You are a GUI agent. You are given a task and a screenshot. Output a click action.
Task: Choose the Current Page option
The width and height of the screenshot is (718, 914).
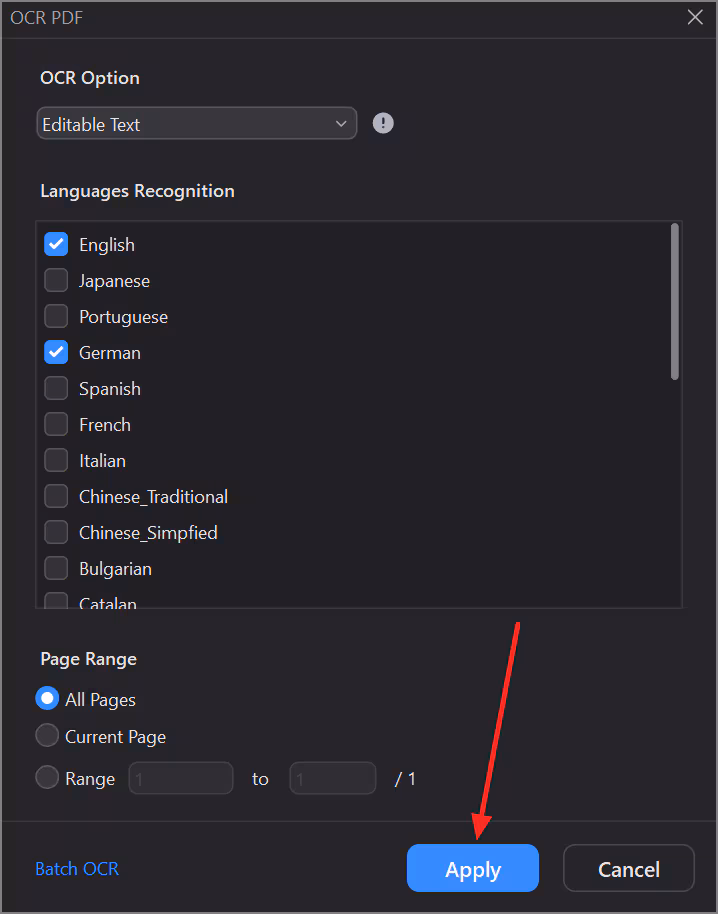click(x=47, y=736)
